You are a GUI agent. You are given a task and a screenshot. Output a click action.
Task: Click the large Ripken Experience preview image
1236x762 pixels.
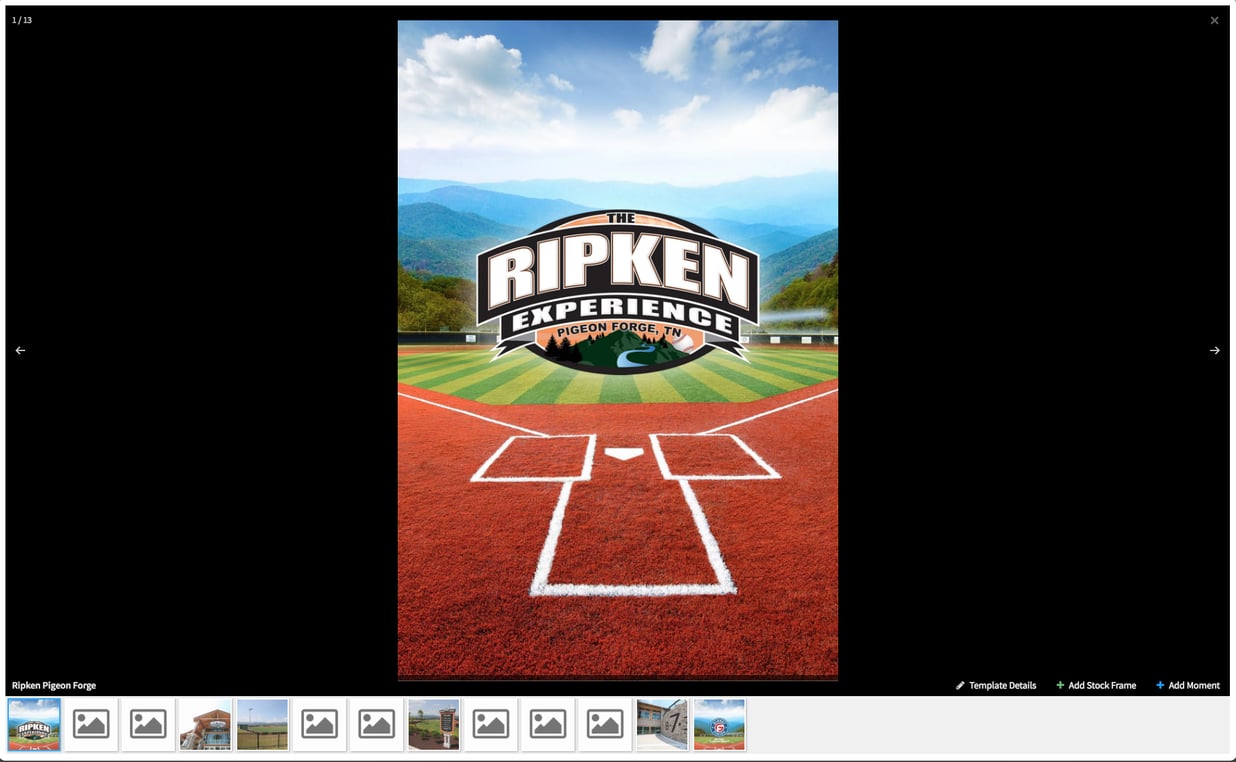tap(618, 349)
